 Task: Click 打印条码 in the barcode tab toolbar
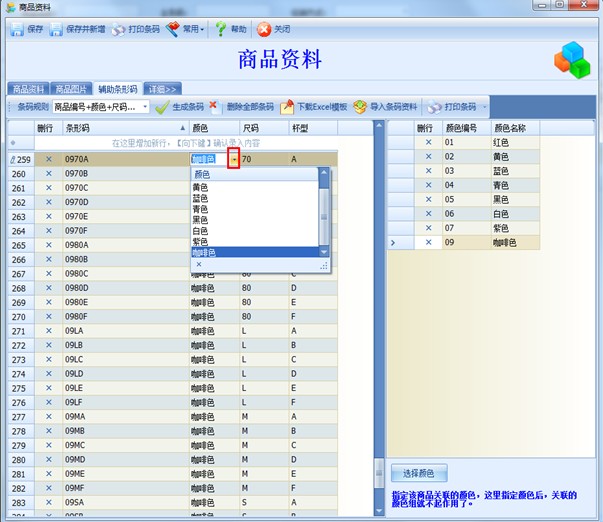[x=452, y=107]
